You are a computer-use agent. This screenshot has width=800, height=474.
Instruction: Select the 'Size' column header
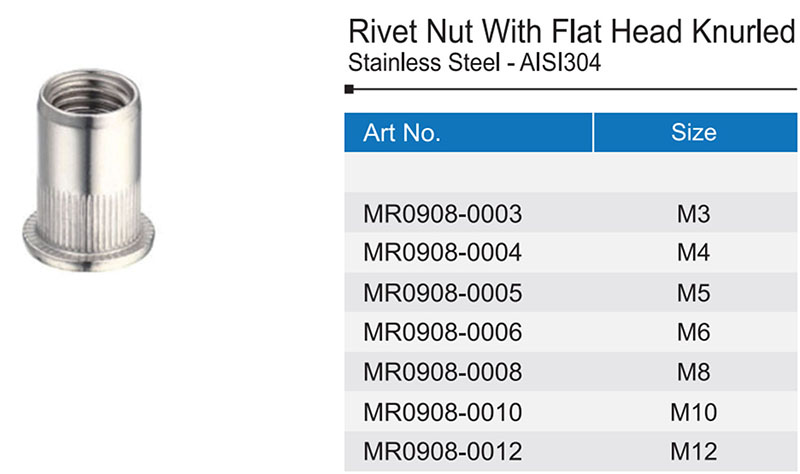pos(693,133)
